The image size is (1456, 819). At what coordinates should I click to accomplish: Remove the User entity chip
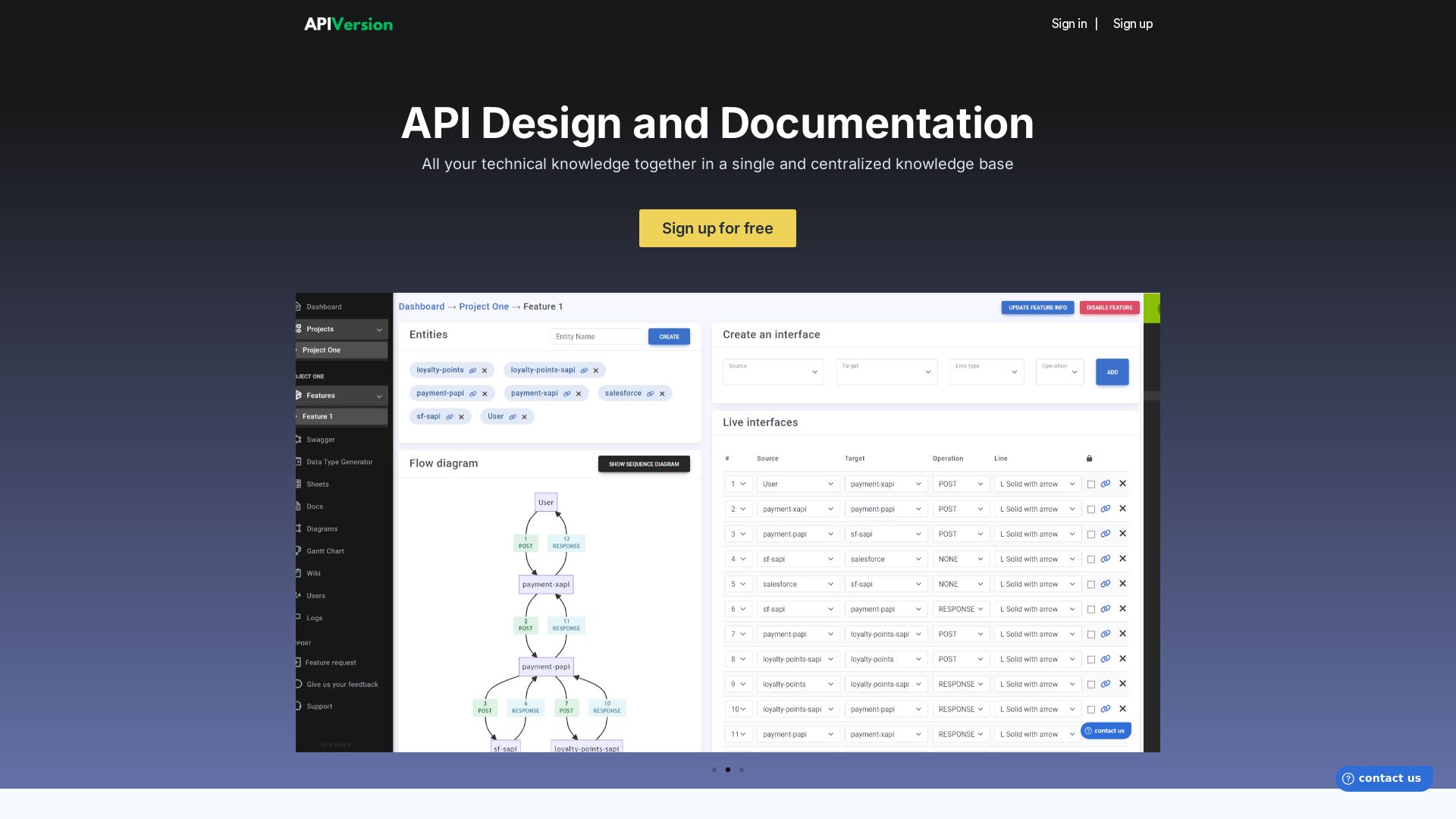pos(524,417)
